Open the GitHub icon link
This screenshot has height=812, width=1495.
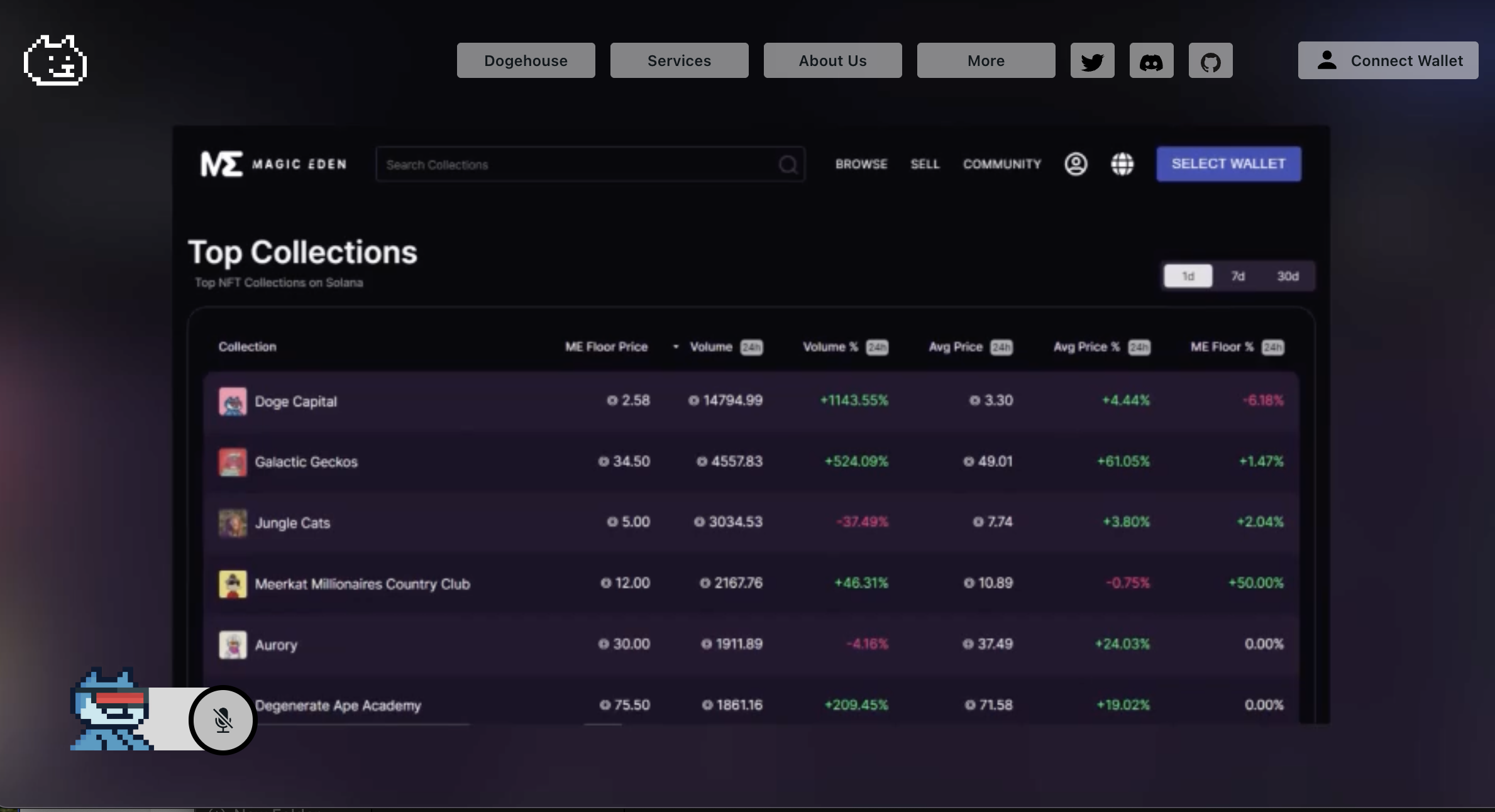[x=1210, y=61]
